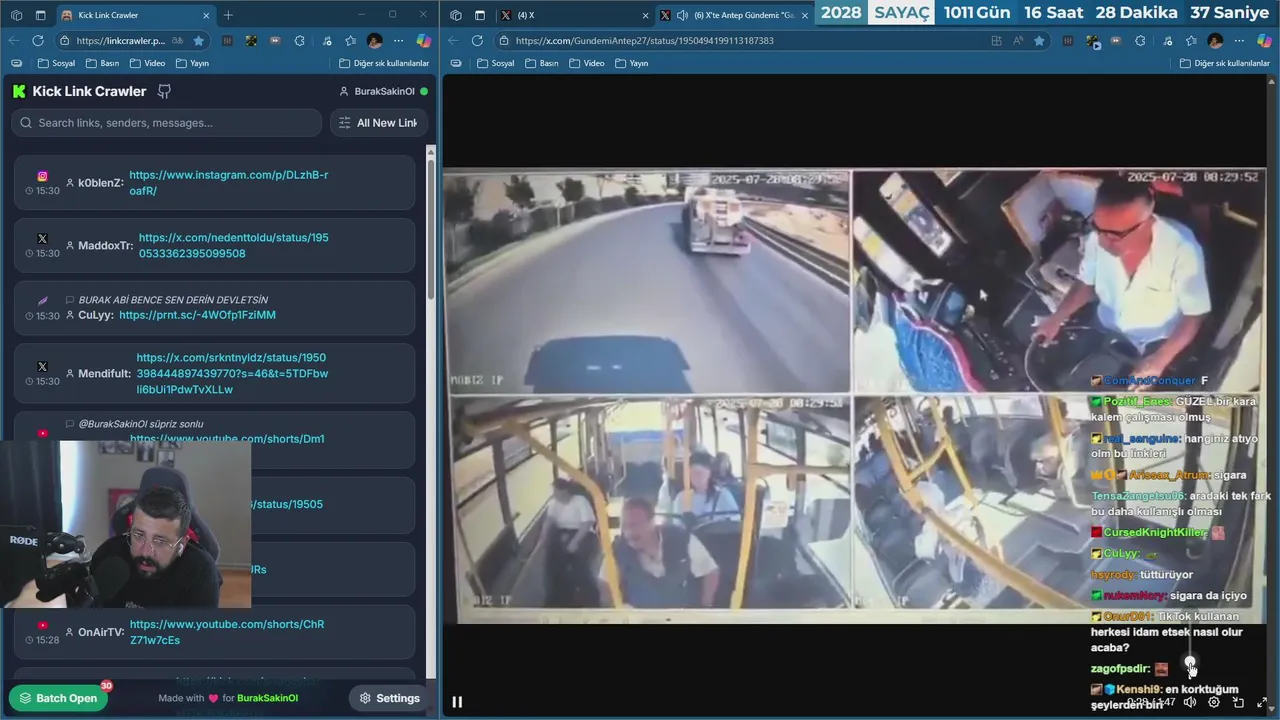
Task: Close the Kick Link Crawler tab
Action: point(206,15)
